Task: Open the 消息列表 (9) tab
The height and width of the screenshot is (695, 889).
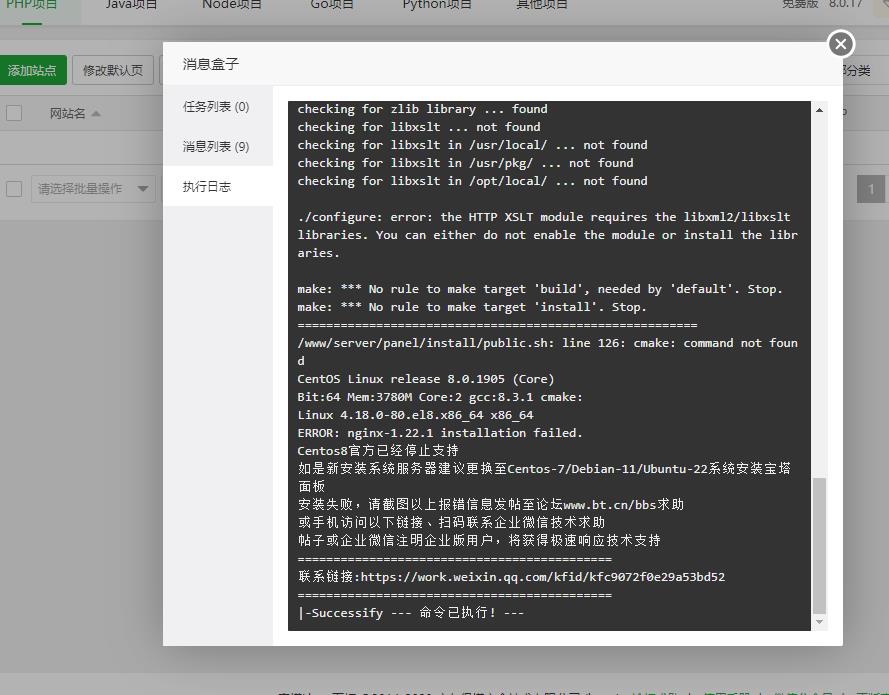Action: pyautogui.click(x=216, y=146)
